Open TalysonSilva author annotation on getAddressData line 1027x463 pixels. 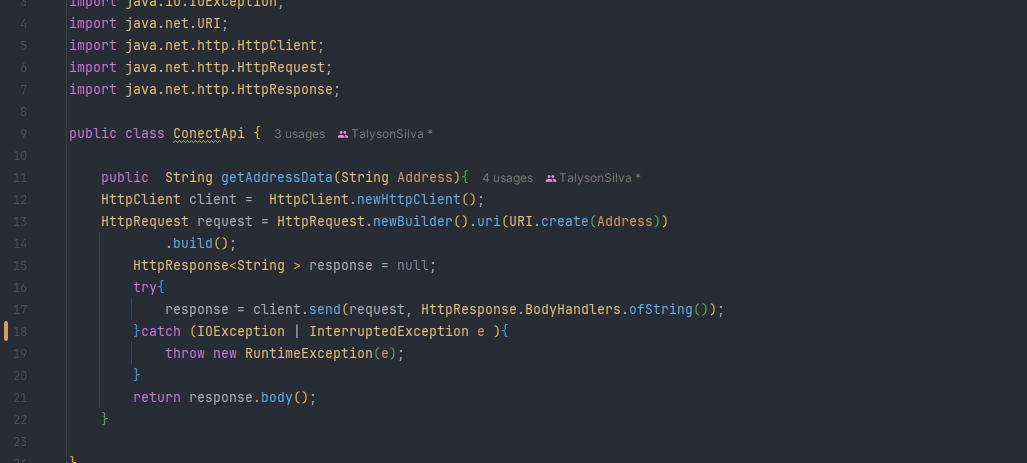point(600,177)
